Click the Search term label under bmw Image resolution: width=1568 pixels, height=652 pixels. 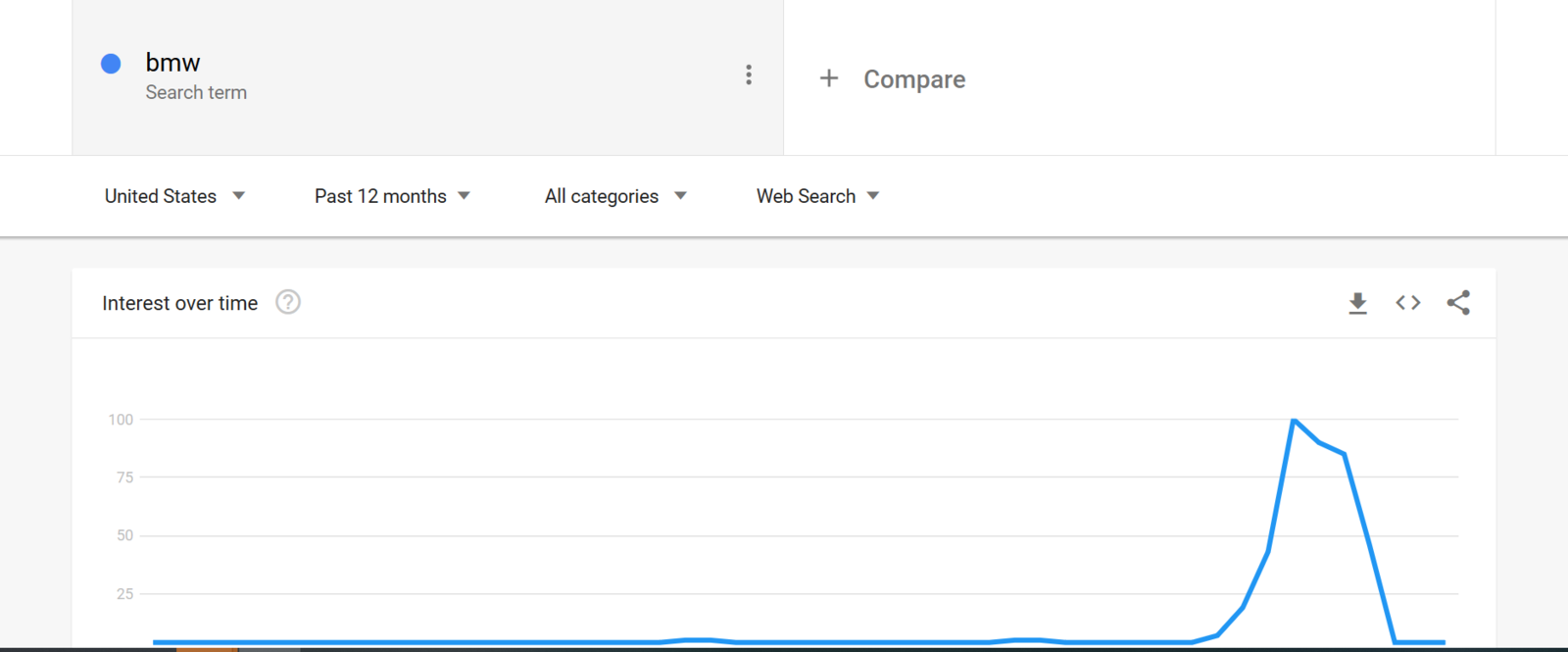[196, 92]
